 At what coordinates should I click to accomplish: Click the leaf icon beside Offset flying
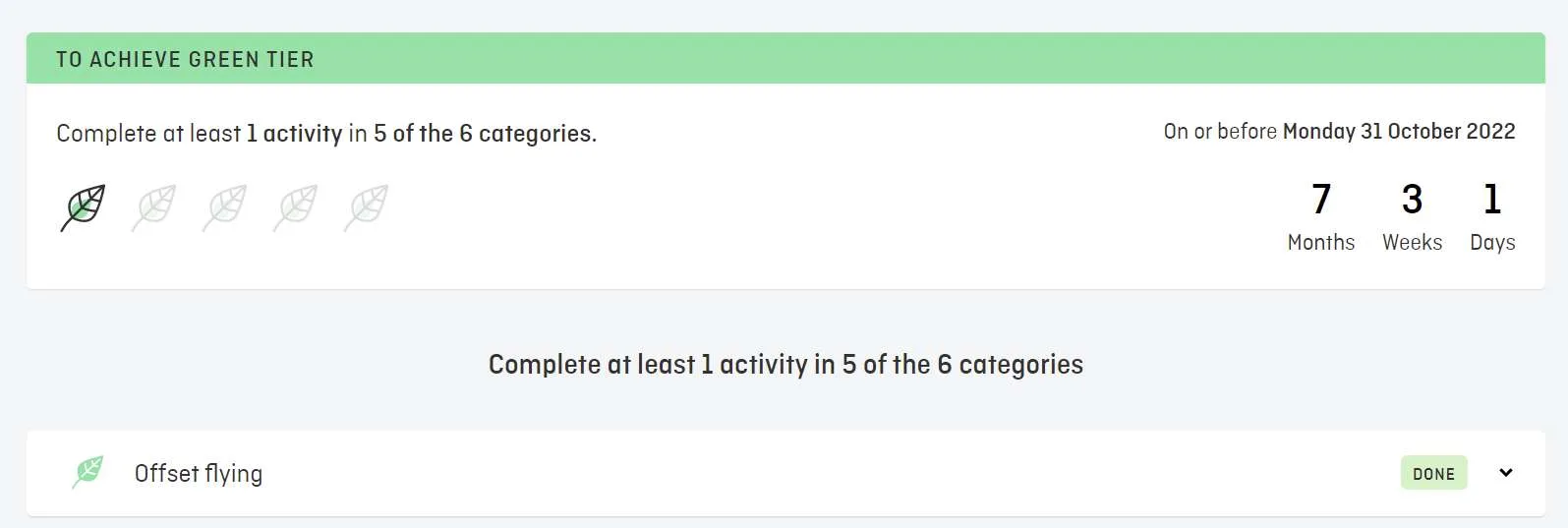(x=88, y=472)
